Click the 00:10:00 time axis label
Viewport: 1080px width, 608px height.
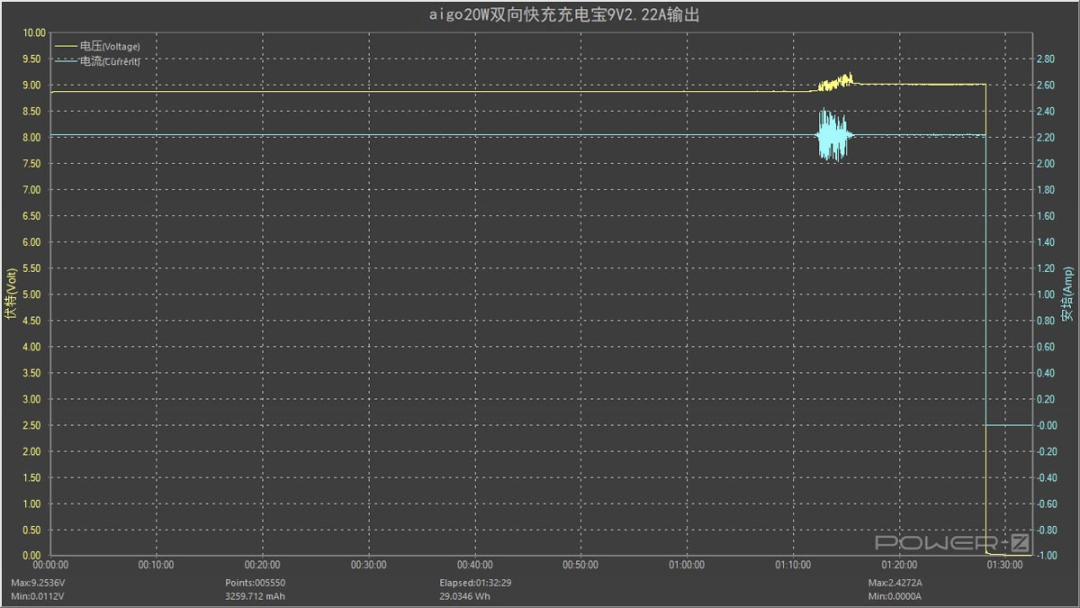[x=156, y=565]
